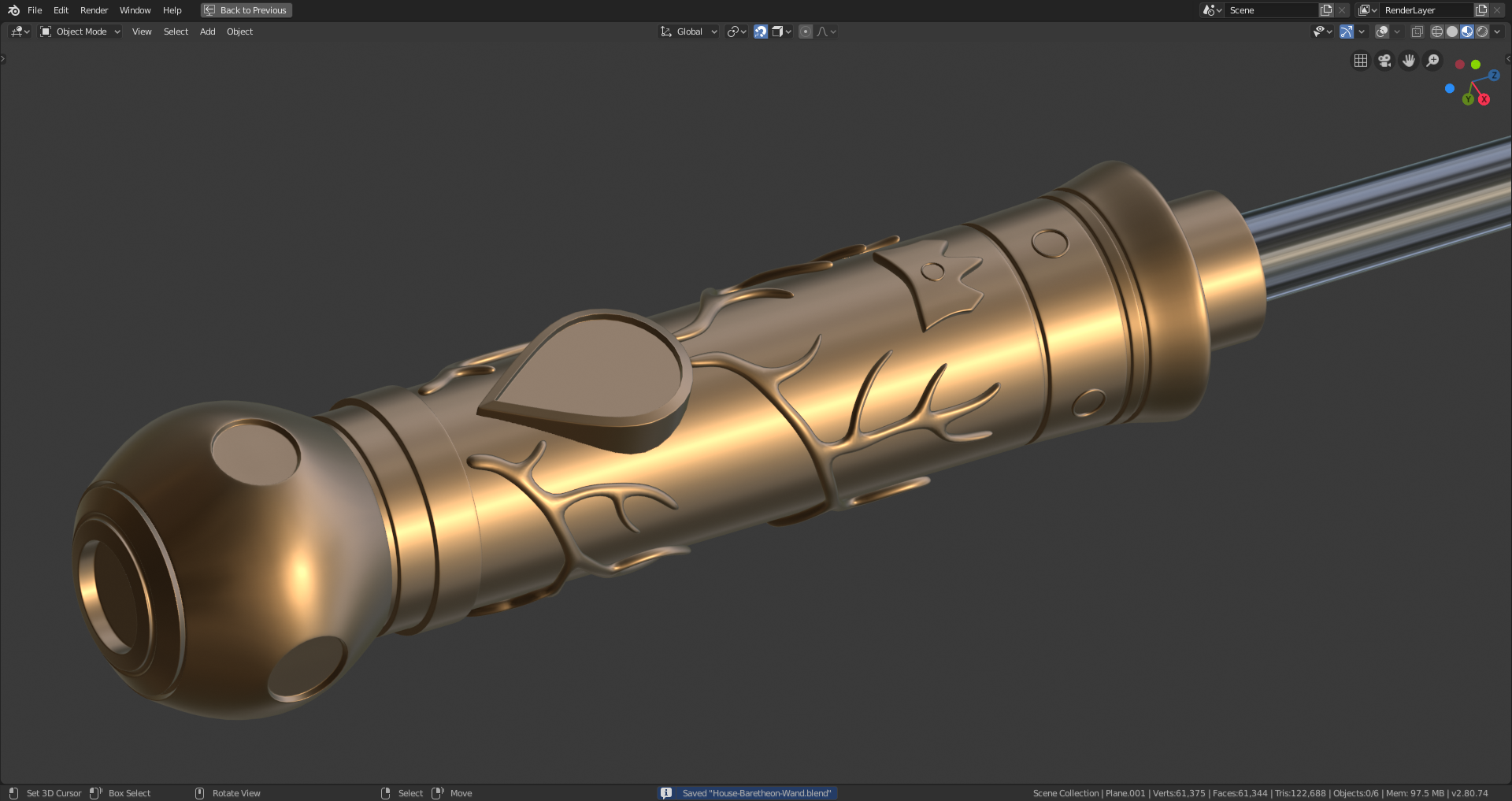1512x801 pixels.
Task: Click the Box Select status hint
Action: (x=129, y=793)
